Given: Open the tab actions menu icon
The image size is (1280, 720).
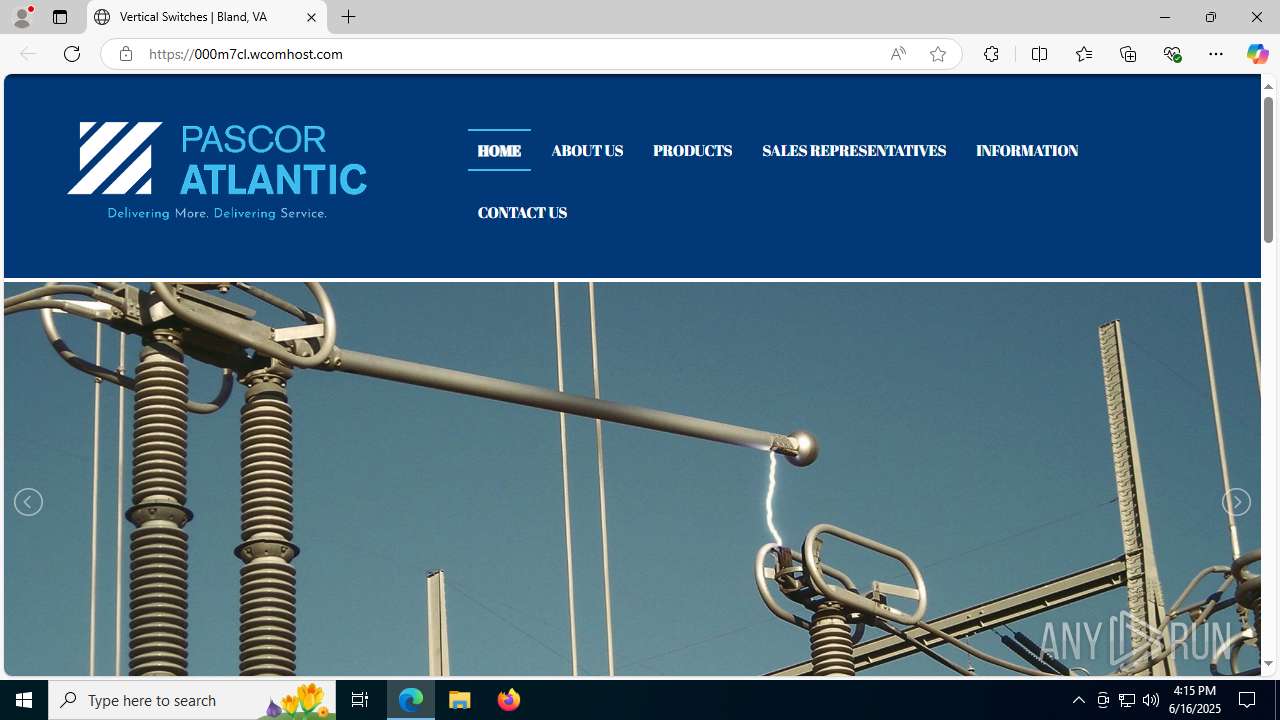Looking at the screenshot, I should click(60, 17).
